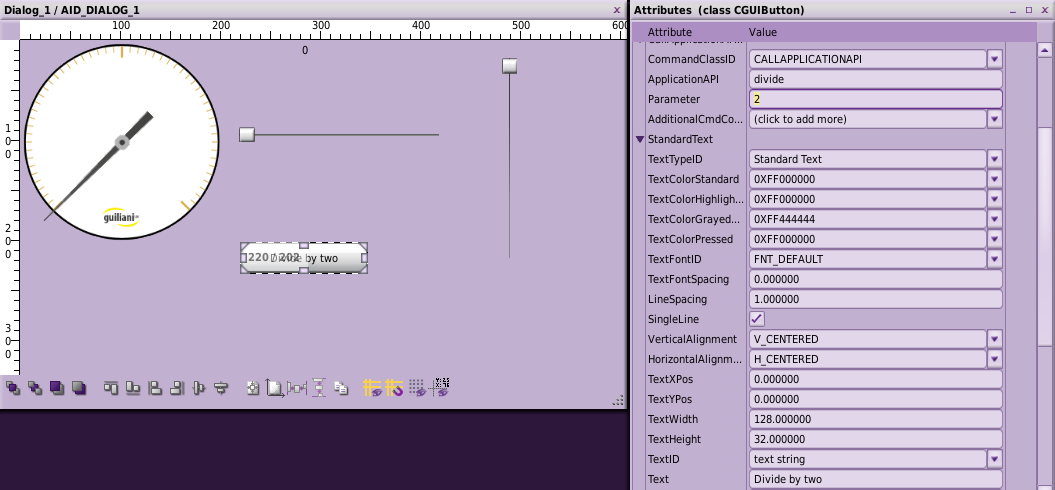The height and width of the screenshot is (490, 1055).
Task: Click the align left edges icon
Action: click(x=155, y=387)
